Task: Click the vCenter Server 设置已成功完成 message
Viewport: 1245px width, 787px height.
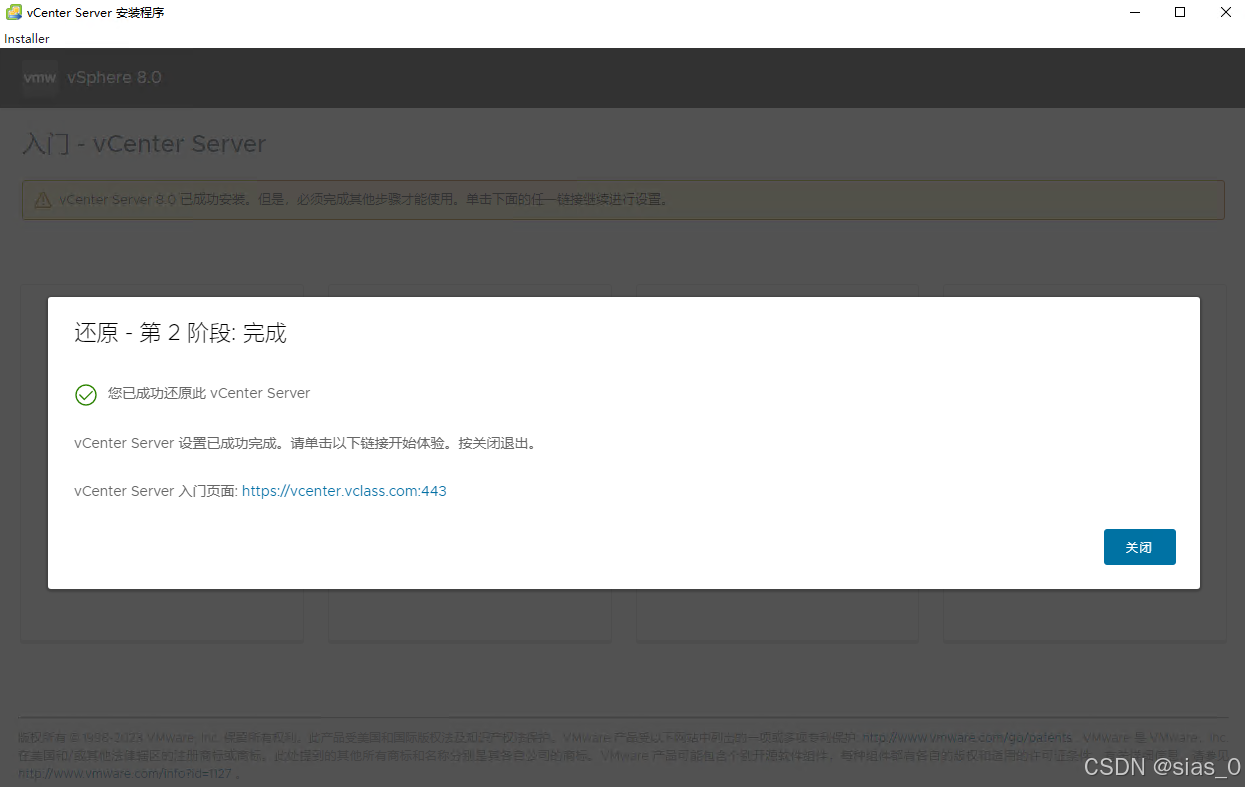Action: [x=305, y=443]
